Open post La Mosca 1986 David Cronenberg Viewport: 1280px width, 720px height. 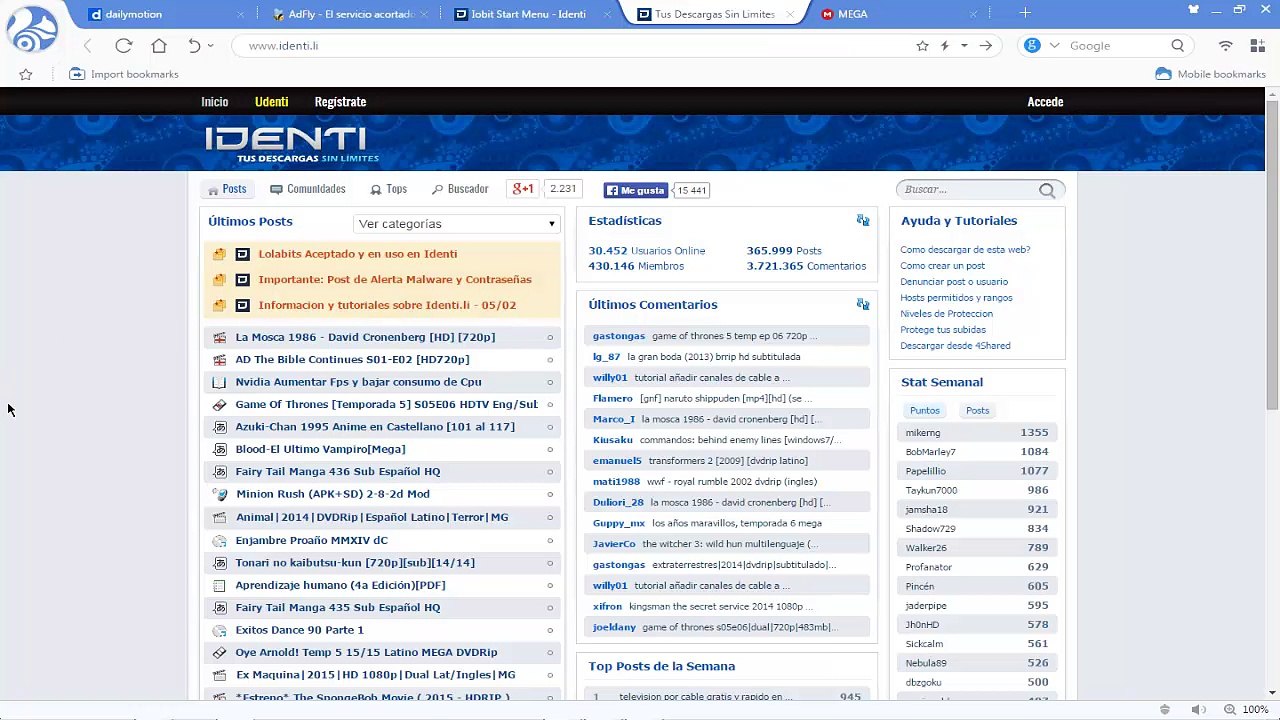point(365,337)
